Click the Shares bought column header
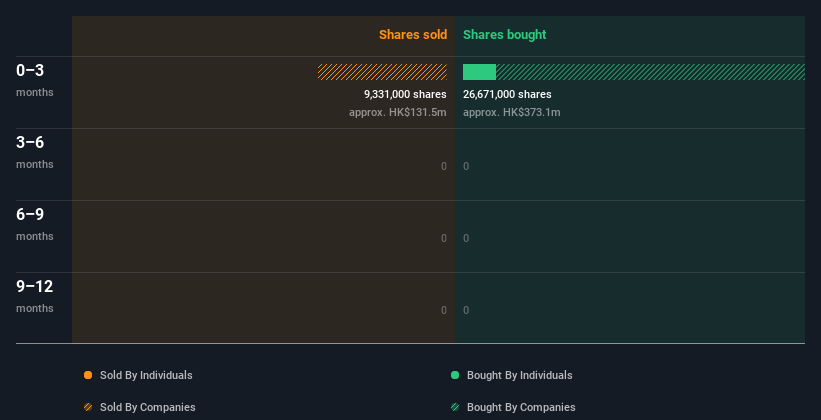Viewport: 821px width, 420px height. (x=504, y=35)
